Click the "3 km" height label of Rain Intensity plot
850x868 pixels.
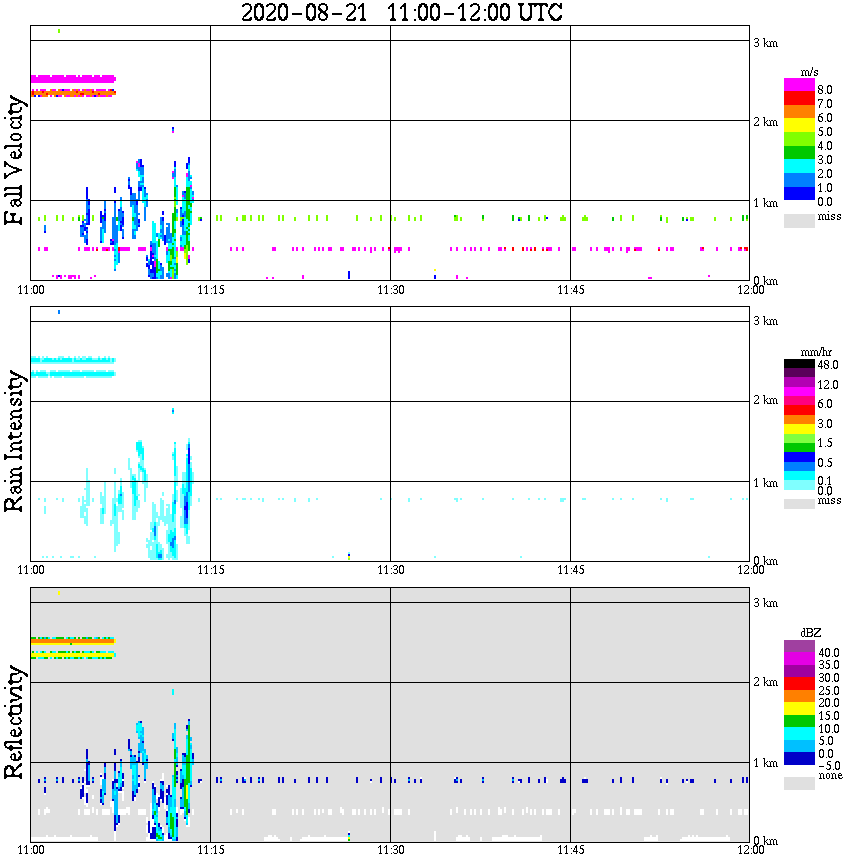(x=765, y=321)
